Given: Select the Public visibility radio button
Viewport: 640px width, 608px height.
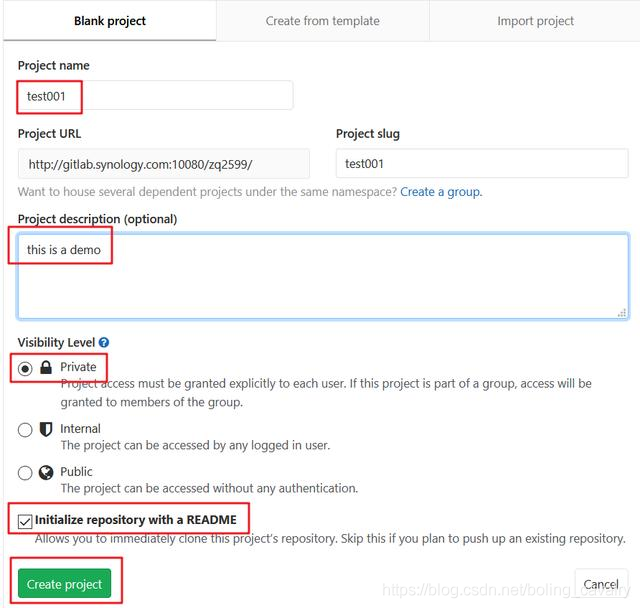Looking at the screenshot, I should click(25, 473).
